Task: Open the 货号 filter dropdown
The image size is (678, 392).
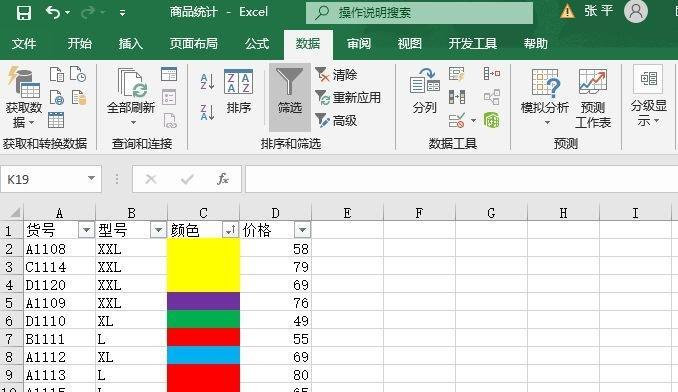Action: (86, 230)
